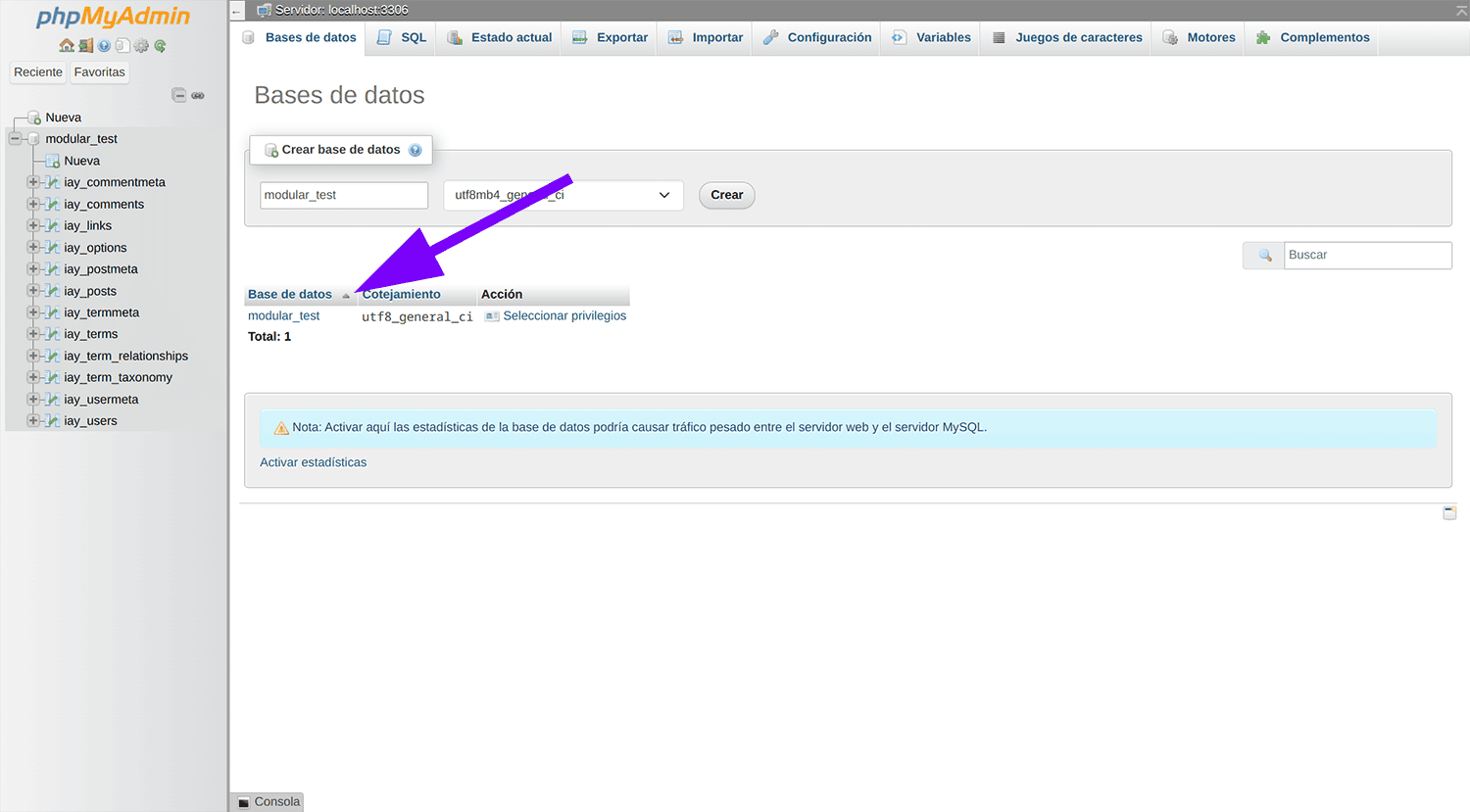Click the search magnifier icon
The image size is (1470, 812).
click(x=1265, y=256)
